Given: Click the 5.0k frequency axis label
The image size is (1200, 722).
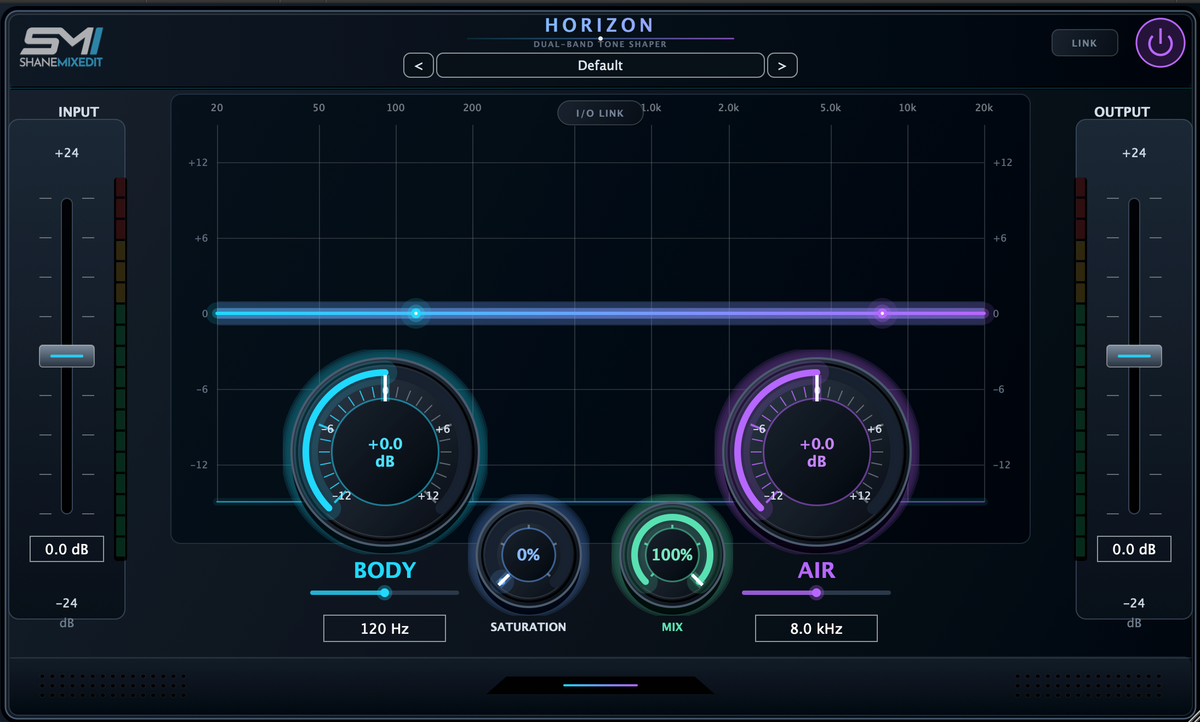Looking at the screenshot, I should (830, 108).
